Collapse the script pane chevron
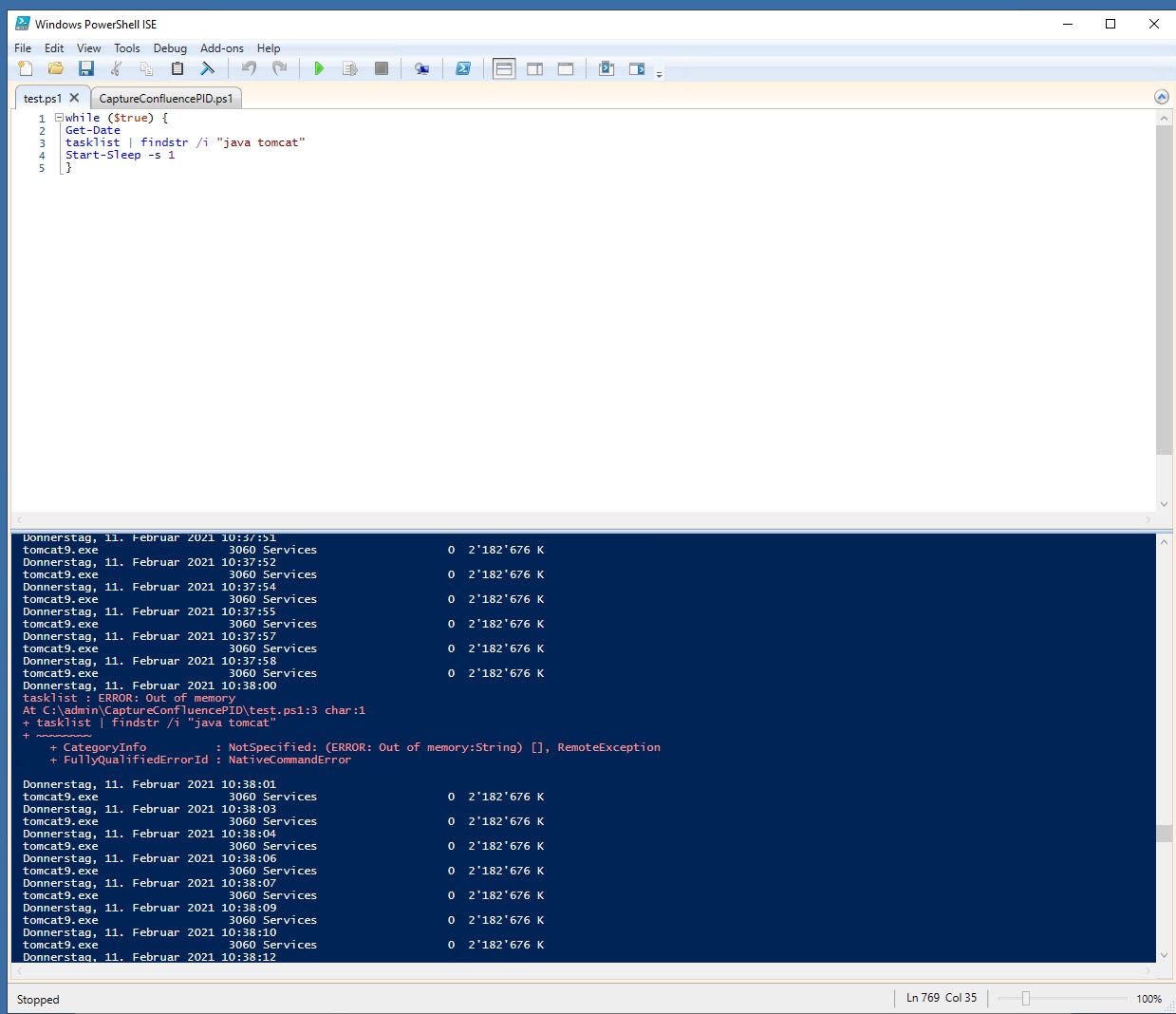 [1161, 97]
